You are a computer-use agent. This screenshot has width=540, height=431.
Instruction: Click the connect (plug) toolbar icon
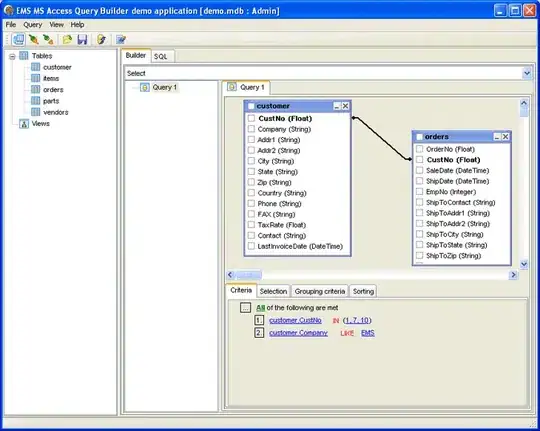[x=33, y=40]
